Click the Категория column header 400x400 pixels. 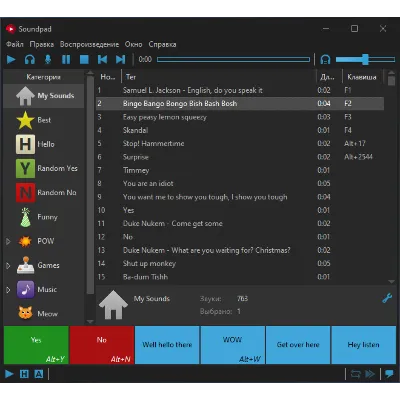pos(44,77)
